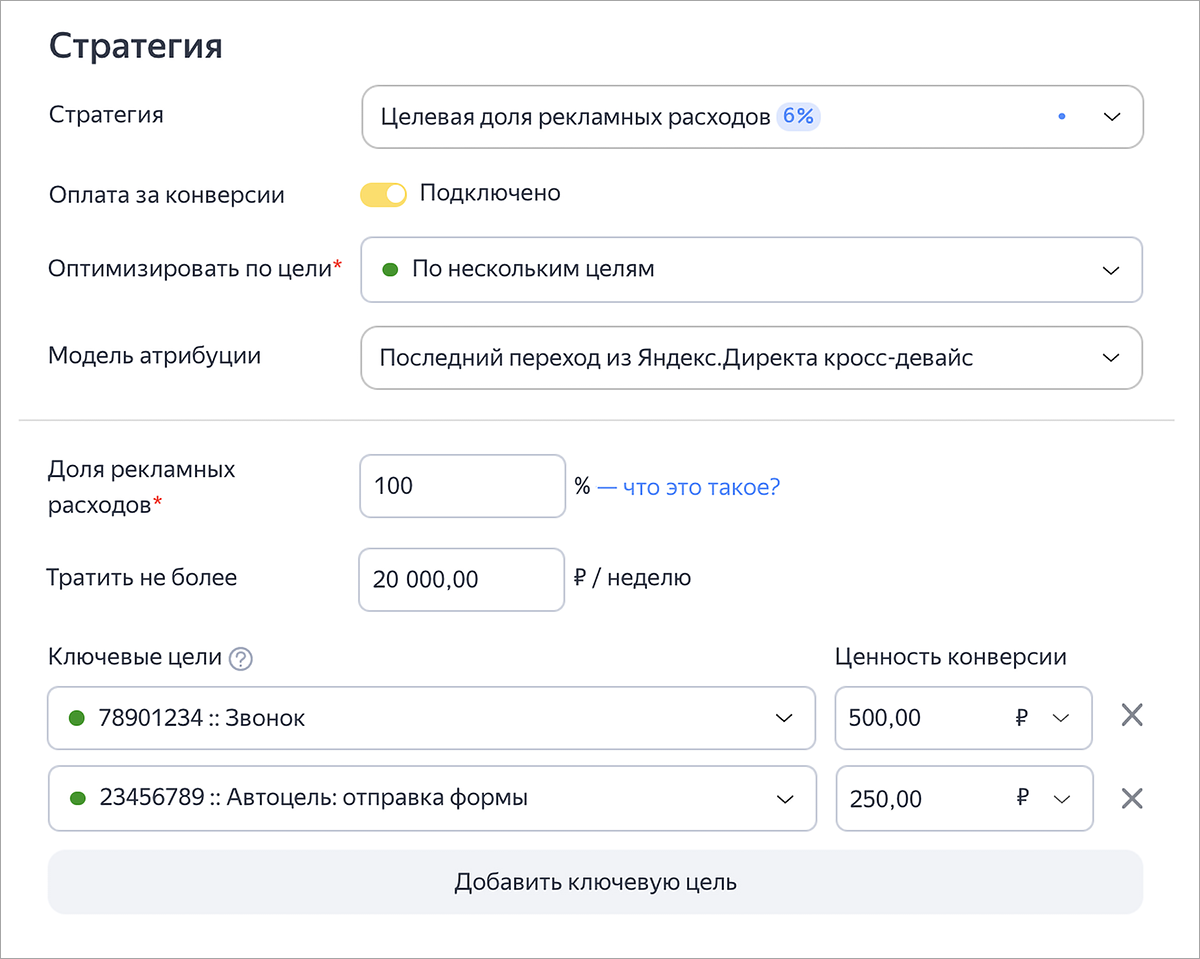This screenshot has width=1200, height=959.
Task: Click the 6% badge in strategy field
Action: (798, 117)
